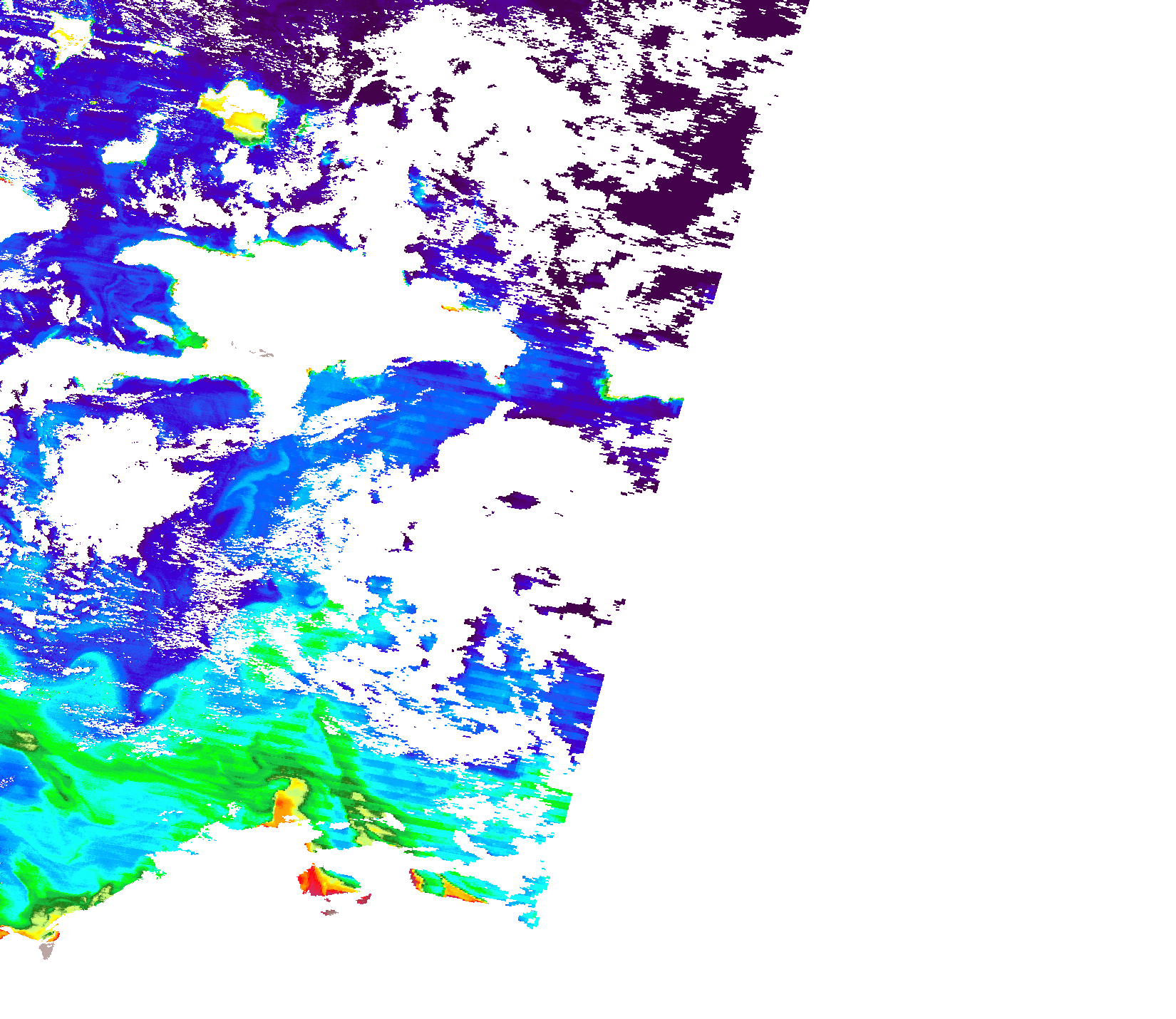Click the small gray patch at bottom left

pyautogui.click(x=46, y=950)
